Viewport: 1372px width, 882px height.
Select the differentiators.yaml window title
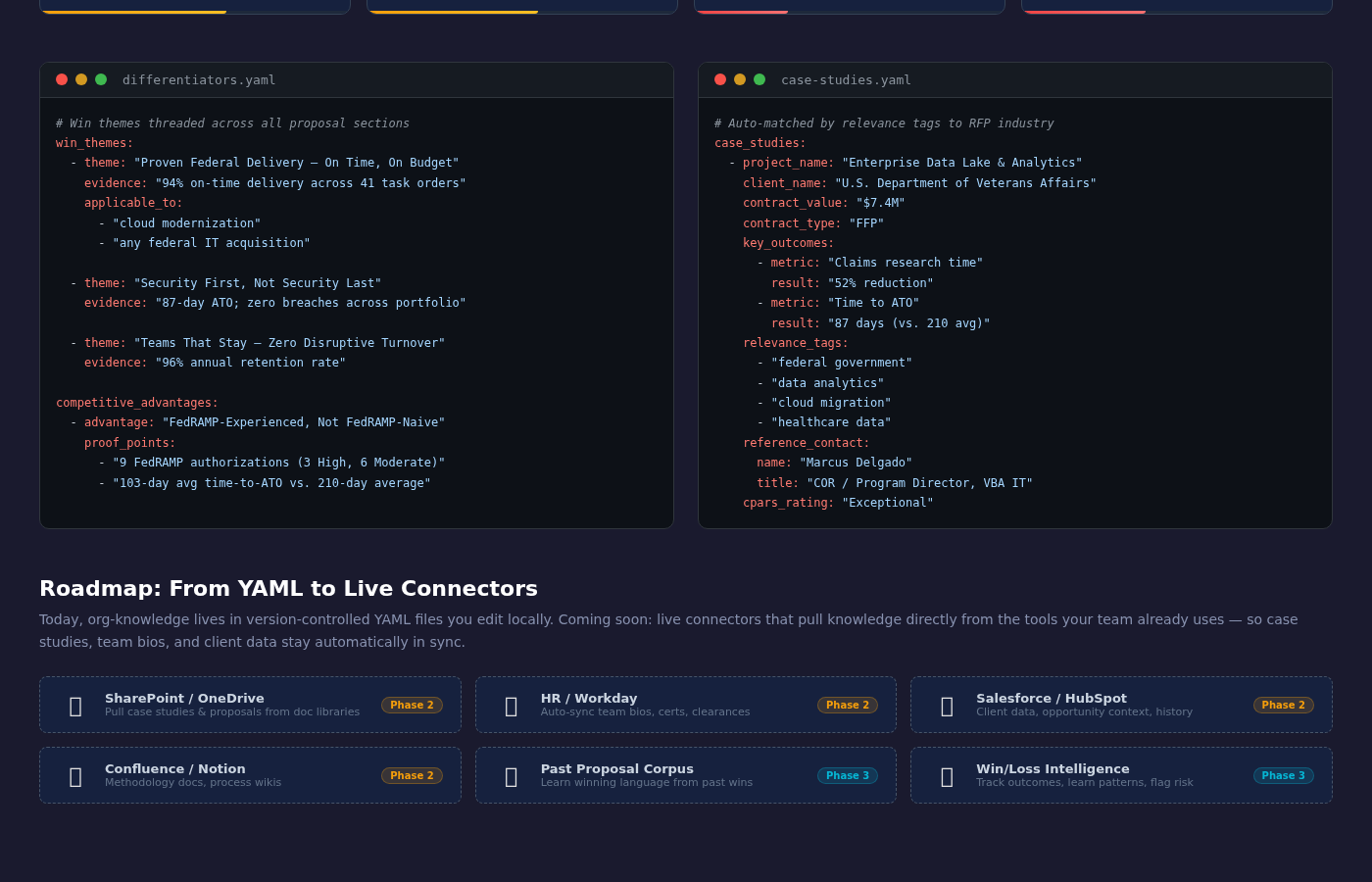click(x=199, y=79)
